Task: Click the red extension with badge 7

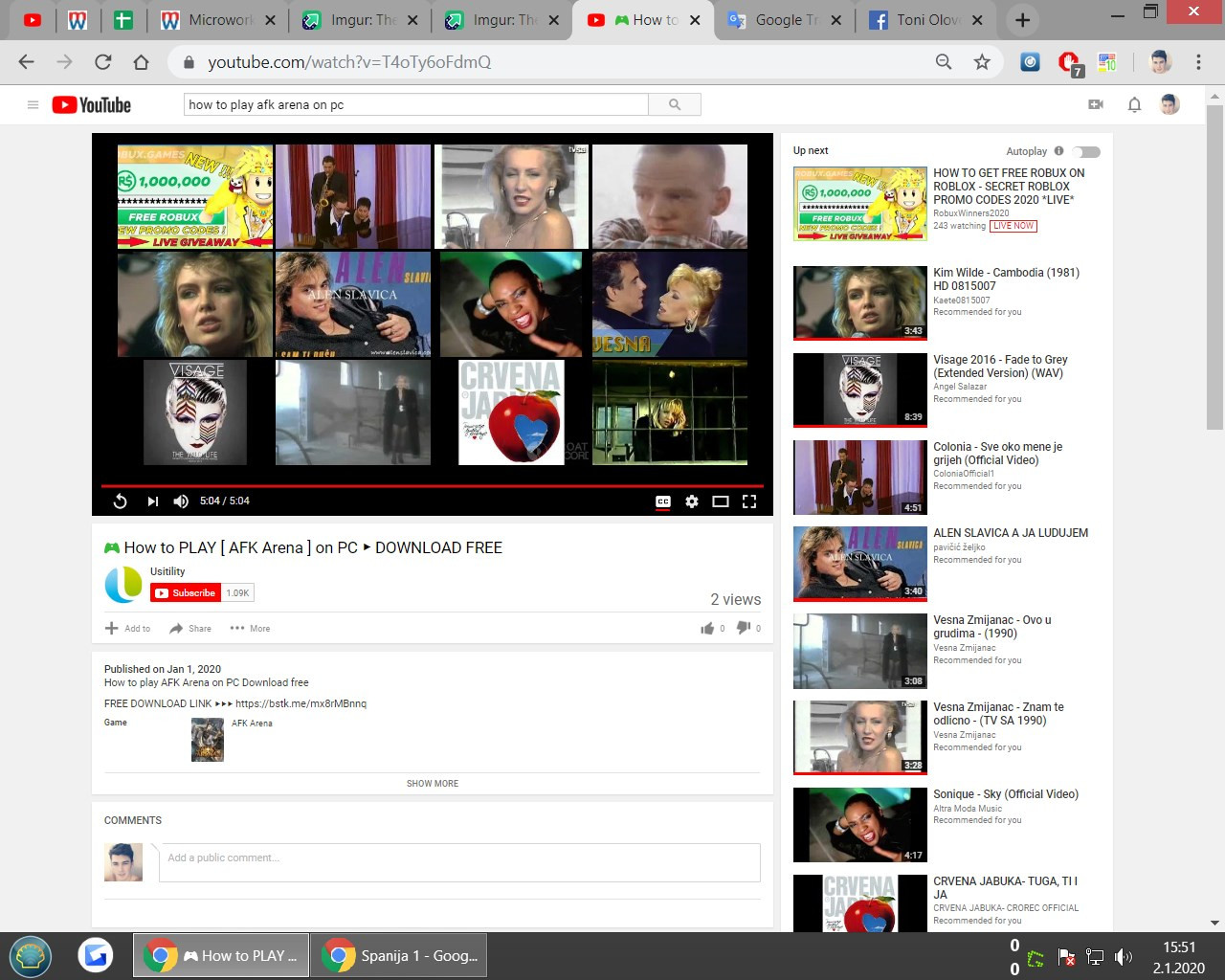Action: click(1070, 63)
